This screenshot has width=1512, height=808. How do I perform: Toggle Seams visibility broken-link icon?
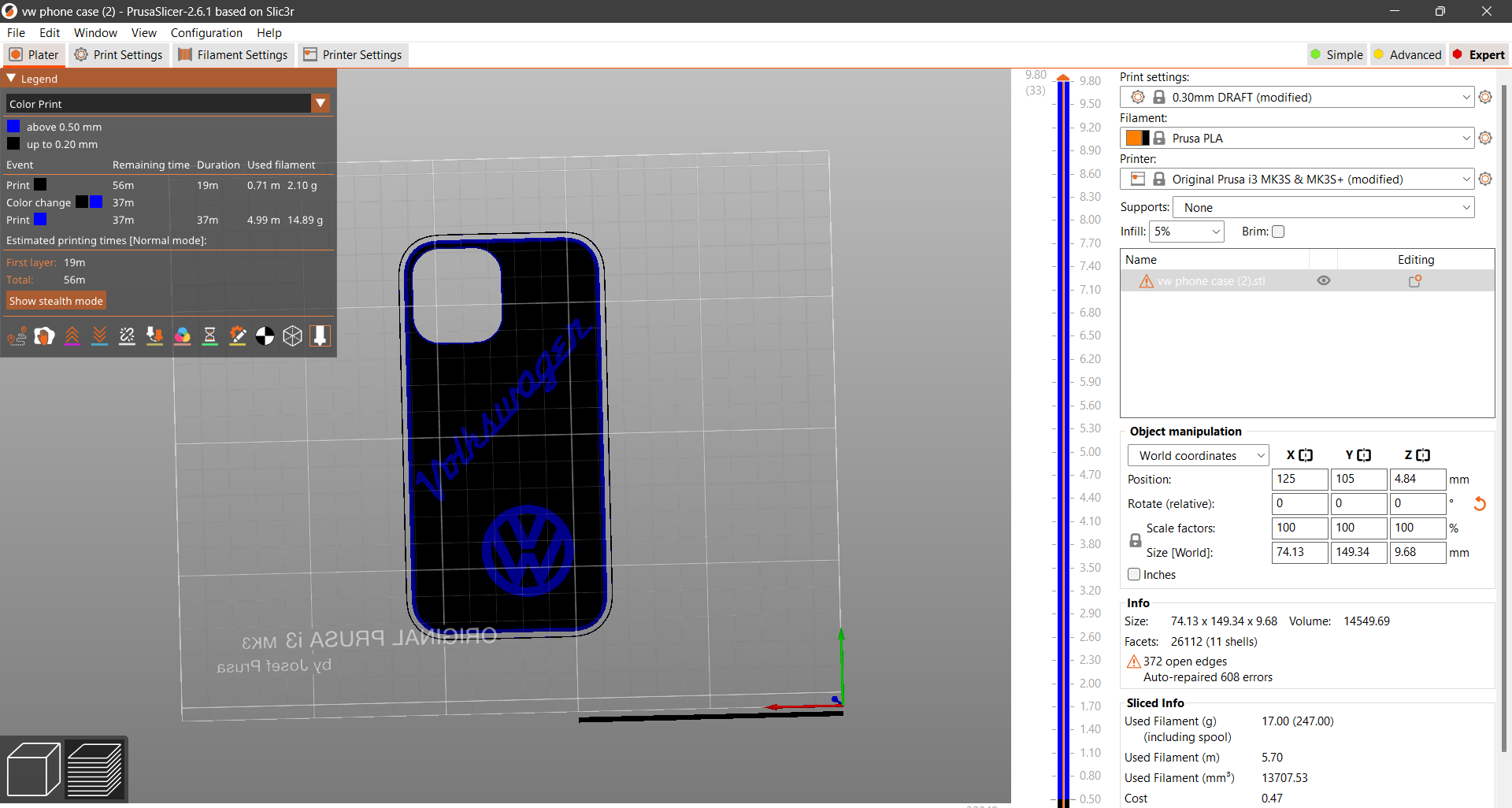click(128, 337)
